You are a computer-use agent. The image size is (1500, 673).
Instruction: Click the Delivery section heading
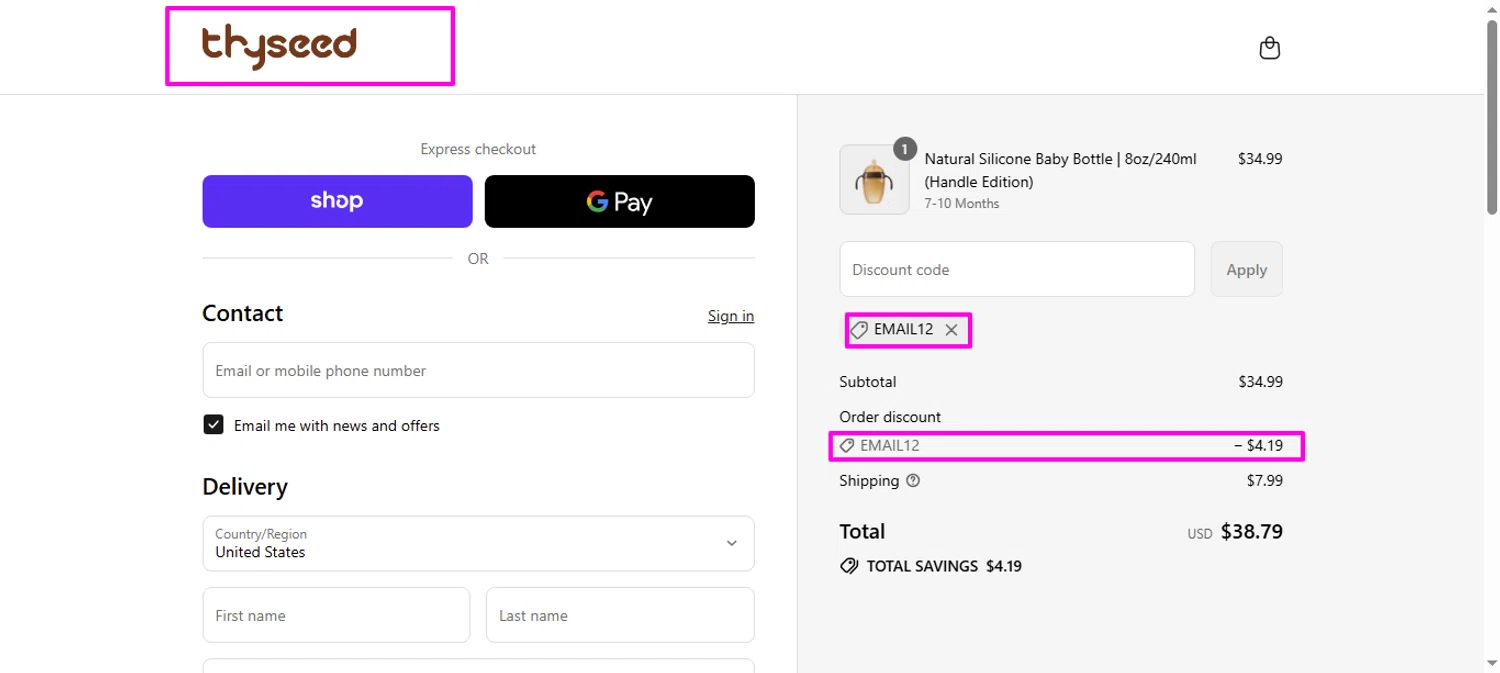pyautogui.click(x=245, y=487)
